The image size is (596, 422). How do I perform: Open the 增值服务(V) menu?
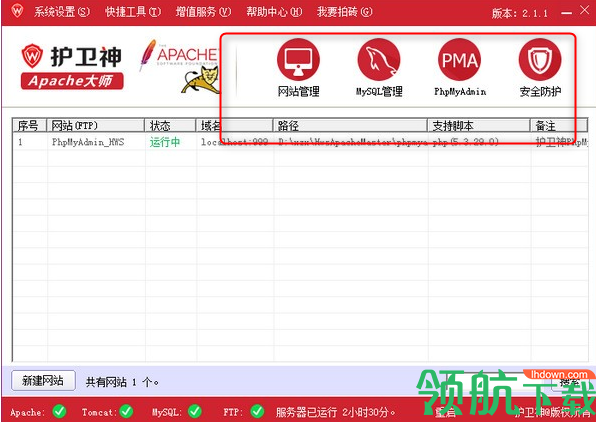pos(203,12)
